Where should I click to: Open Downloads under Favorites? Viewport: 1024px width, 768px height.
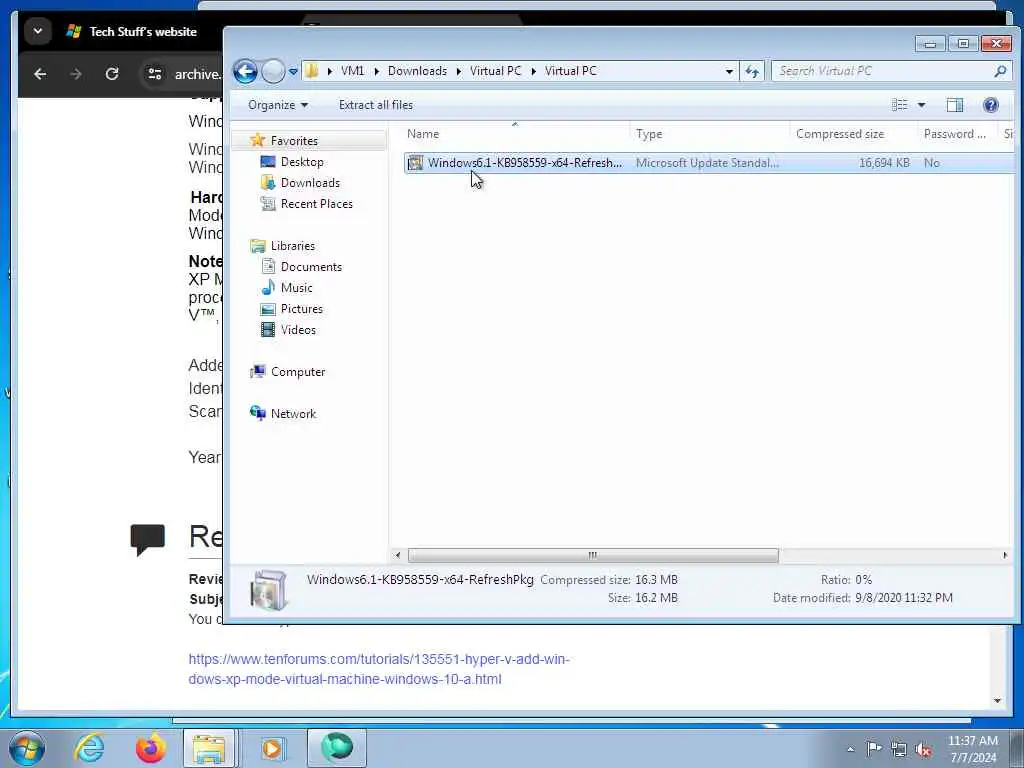310,182
